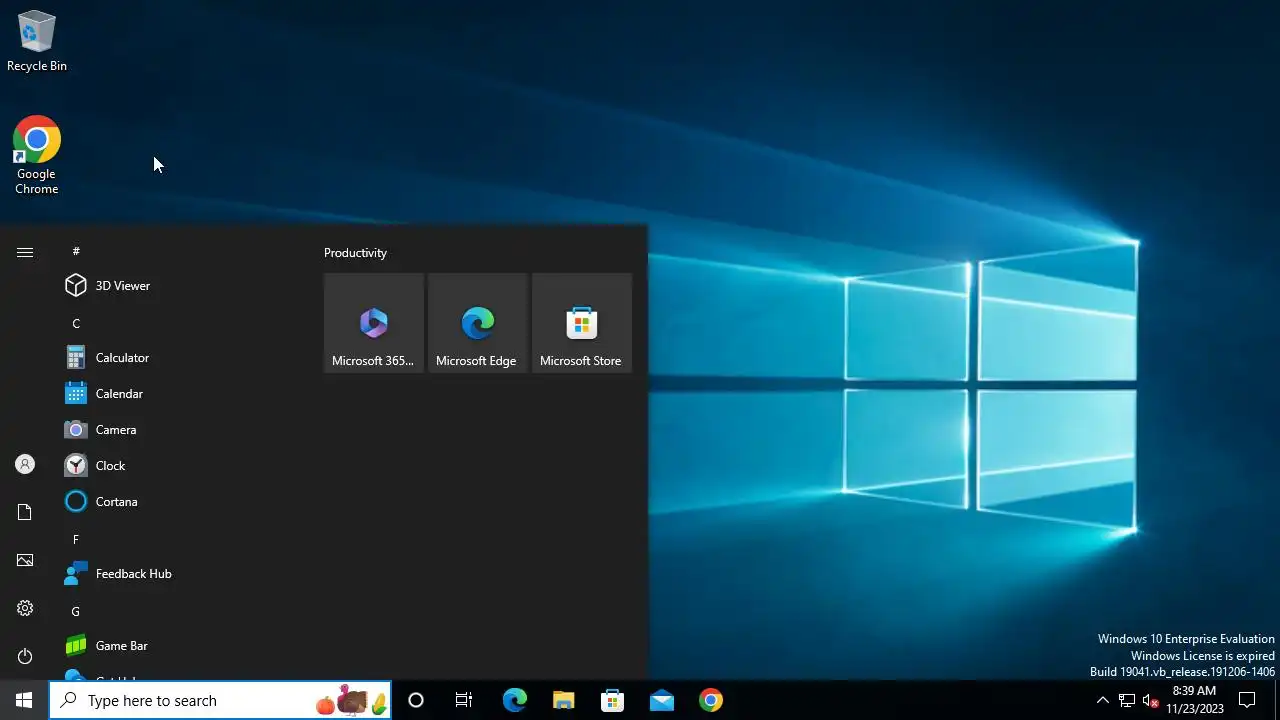
Task: Click the search highlights vegetable illustration
Action: [352, 700]
